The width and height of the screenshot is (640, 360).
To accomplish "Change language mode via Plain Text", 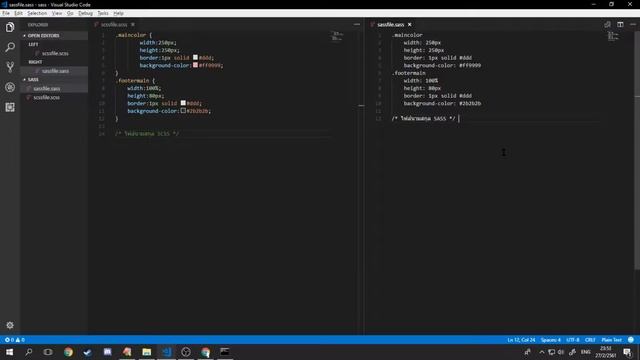I will (x=611, y=340).
